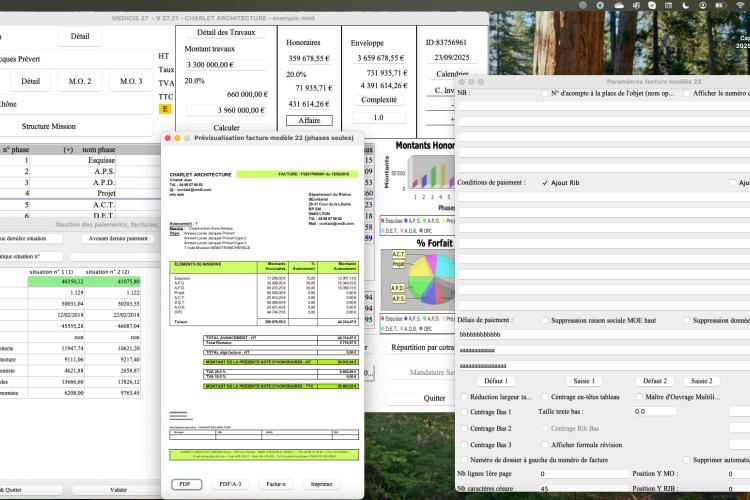The height and width of the screenshot is (500, 750).
Task: Select the Projet phase row
Action: tap(80, 193)
